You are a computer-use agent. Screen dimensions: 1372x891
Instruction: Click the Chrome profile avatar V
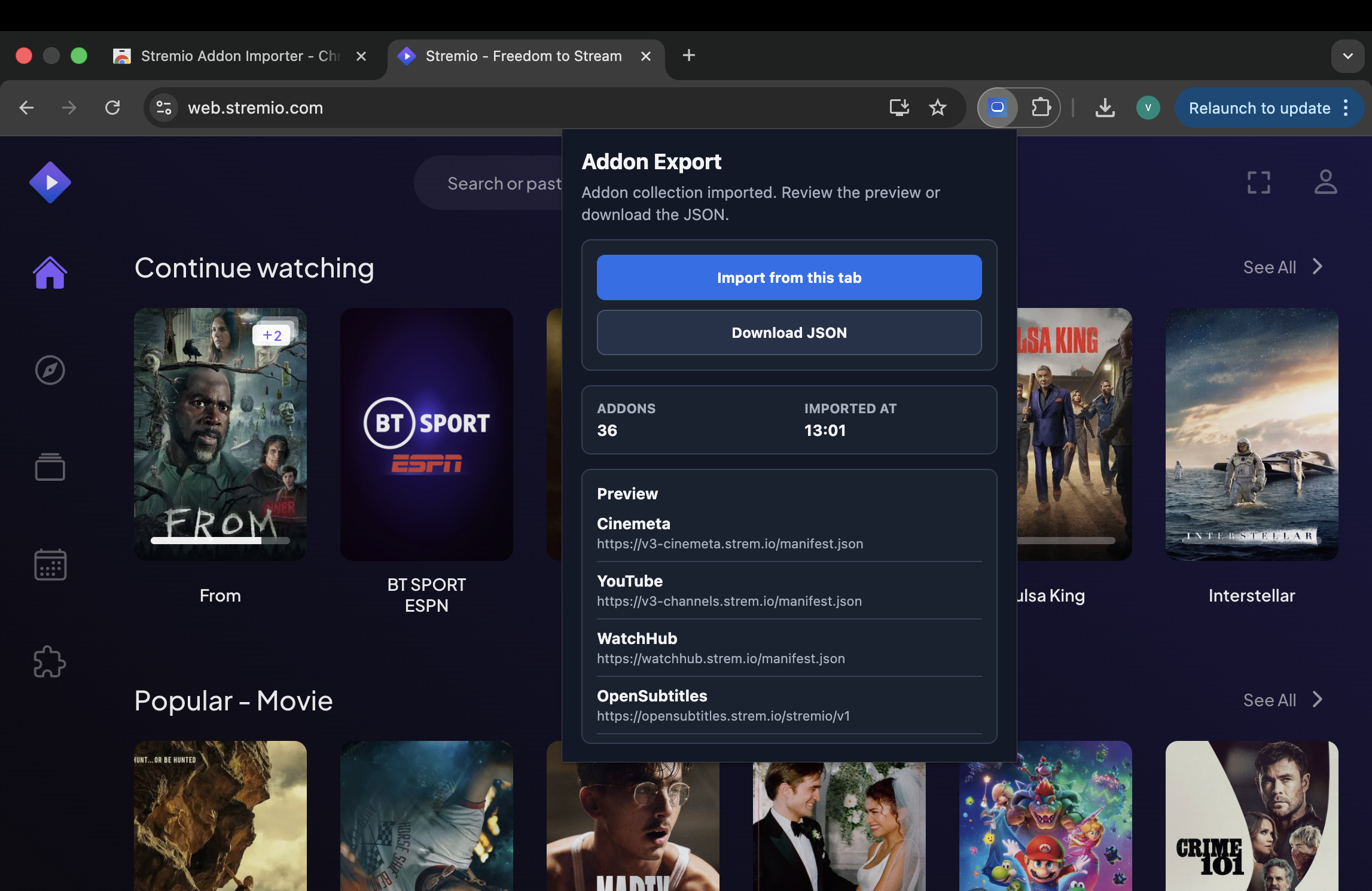tap(1148, 108)
